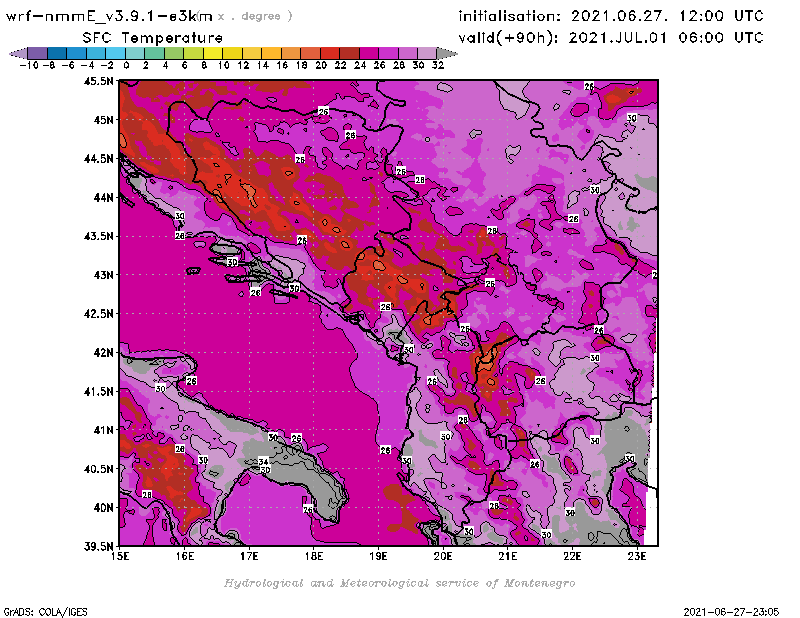Click the "wrf-nmmE_v3.9.1-e3km" model label
The image size is (800, 618).
tap(109, 16)
